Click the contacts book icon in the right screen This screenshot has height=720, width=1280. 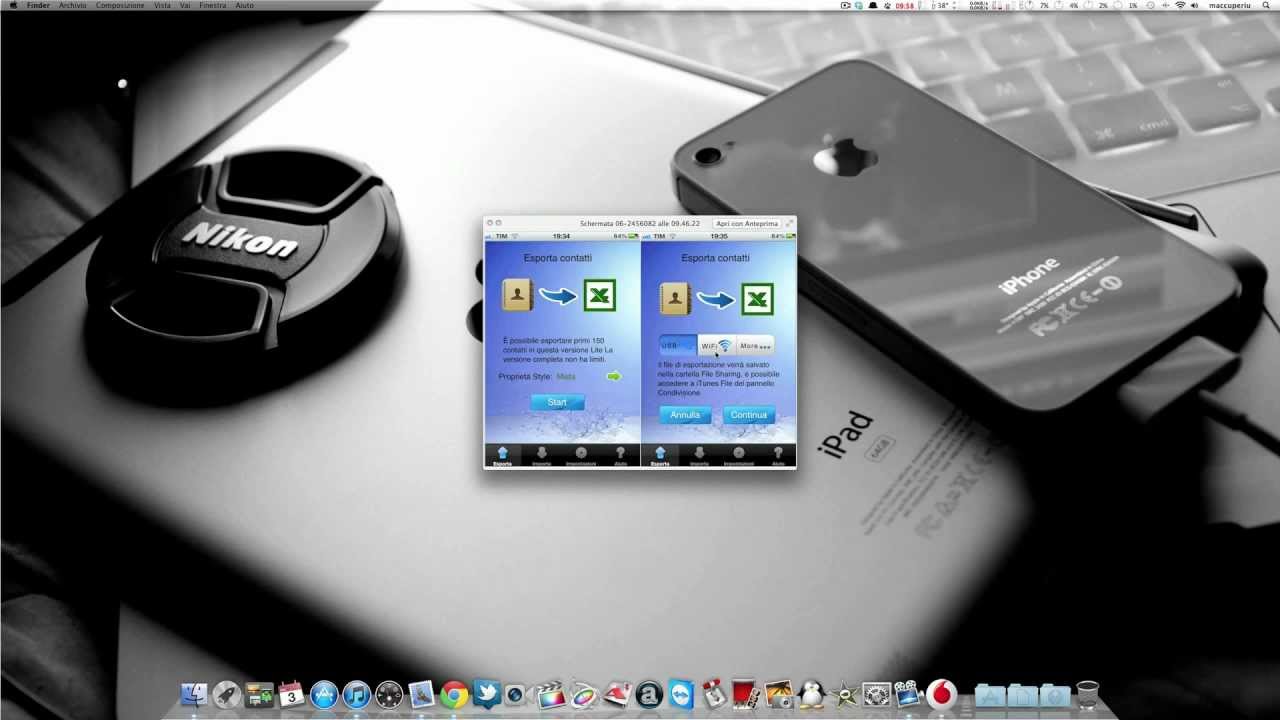click(675, 298)
